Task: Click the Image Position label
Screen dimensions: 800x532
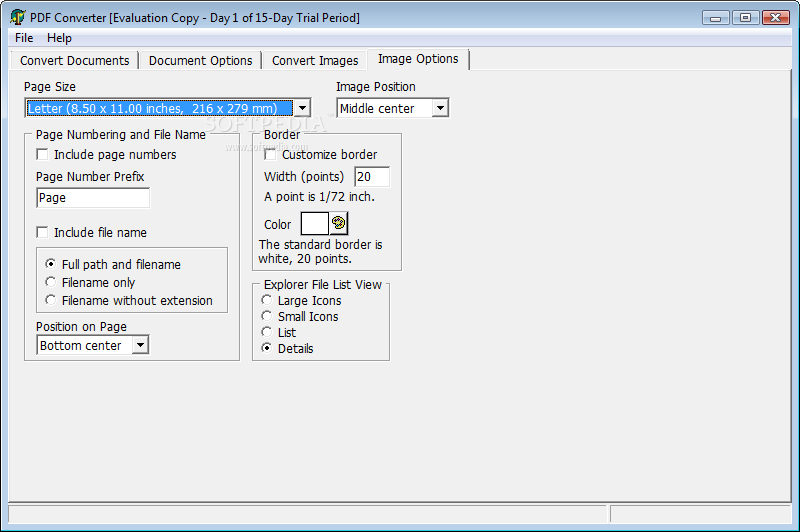Action: pos(376,87)
